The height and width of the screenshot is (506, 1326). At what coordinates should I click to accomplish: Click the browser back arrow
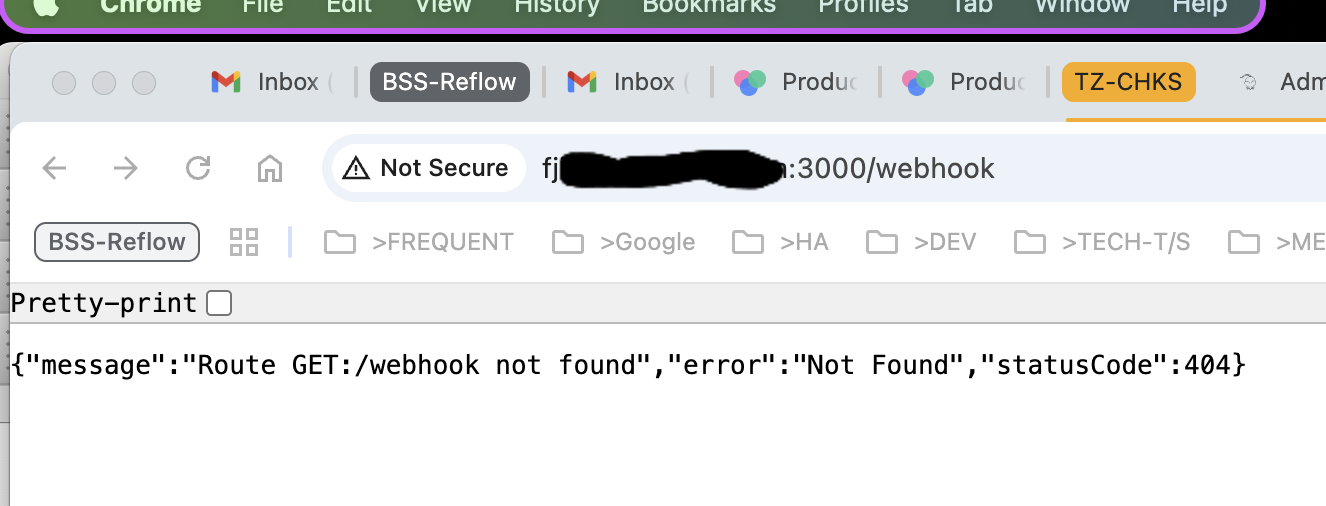coord(54,168)
